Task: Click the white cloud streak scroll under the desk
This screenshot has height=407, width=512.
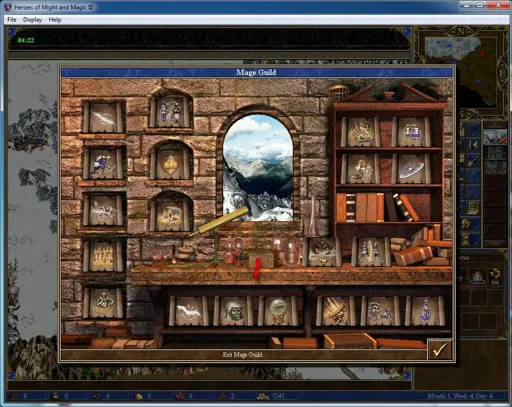Action: tap(189, 311)
